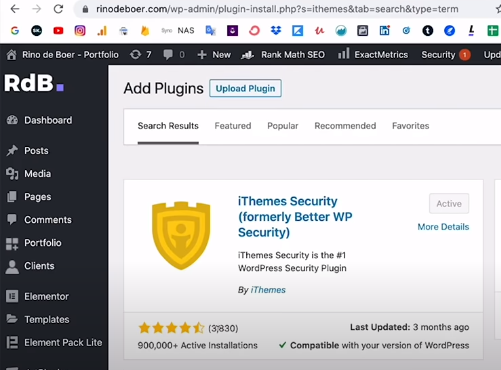This screenshot has width=501, height=370.
Task: Open the Synology NAS bookmark
Action: point(178,31)
